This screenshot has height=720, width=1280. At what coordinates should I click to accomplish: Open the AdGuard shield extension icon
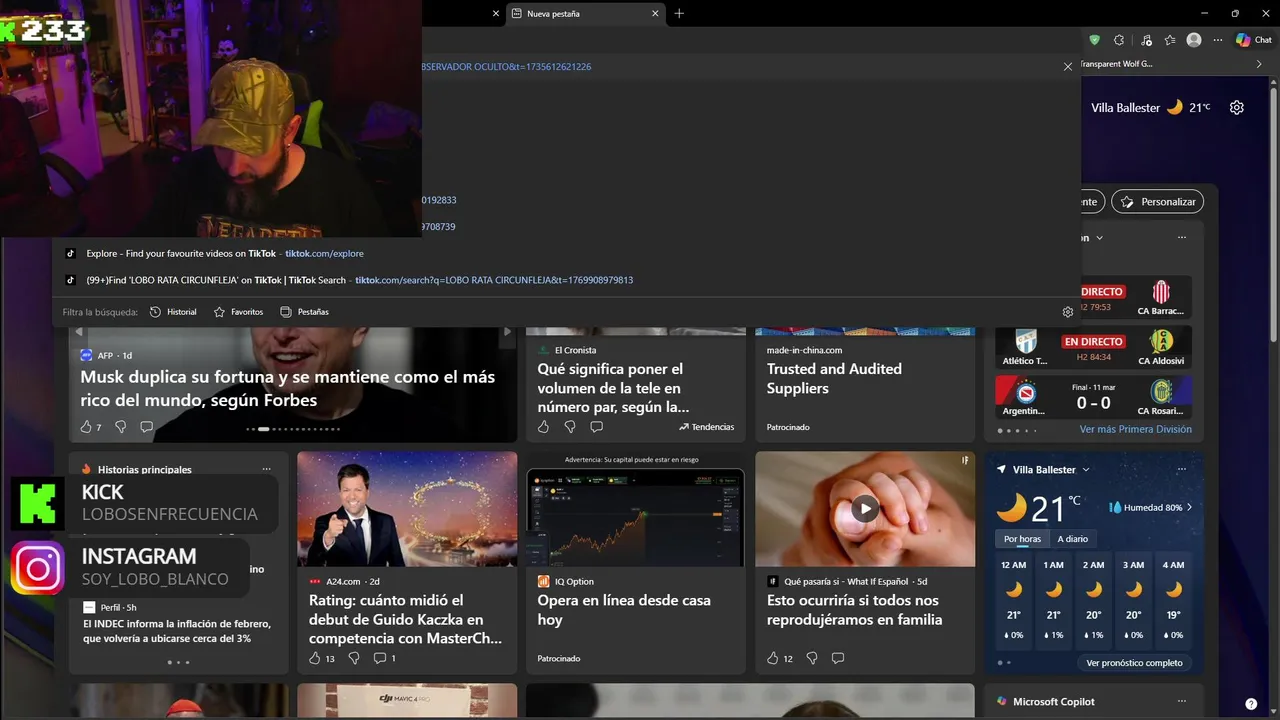click(x=1094, y=40)
